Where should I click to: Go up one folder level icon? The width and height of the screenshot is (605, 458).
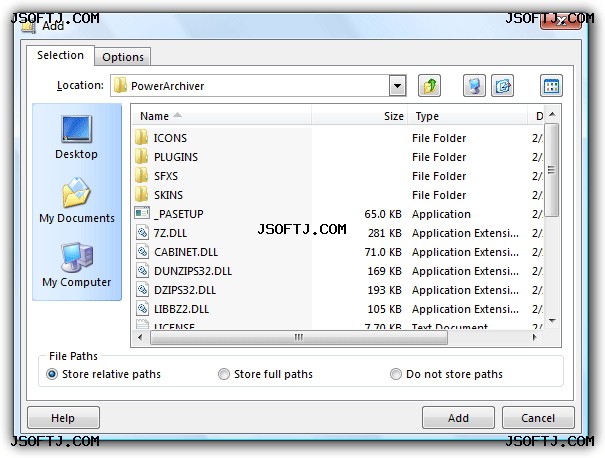coord(429,85)
